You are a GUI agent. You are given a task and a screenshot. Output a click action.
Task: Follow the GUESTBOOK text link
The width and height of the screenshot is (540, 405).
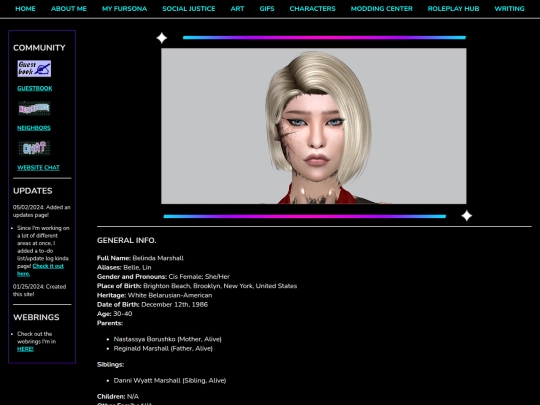35,89
